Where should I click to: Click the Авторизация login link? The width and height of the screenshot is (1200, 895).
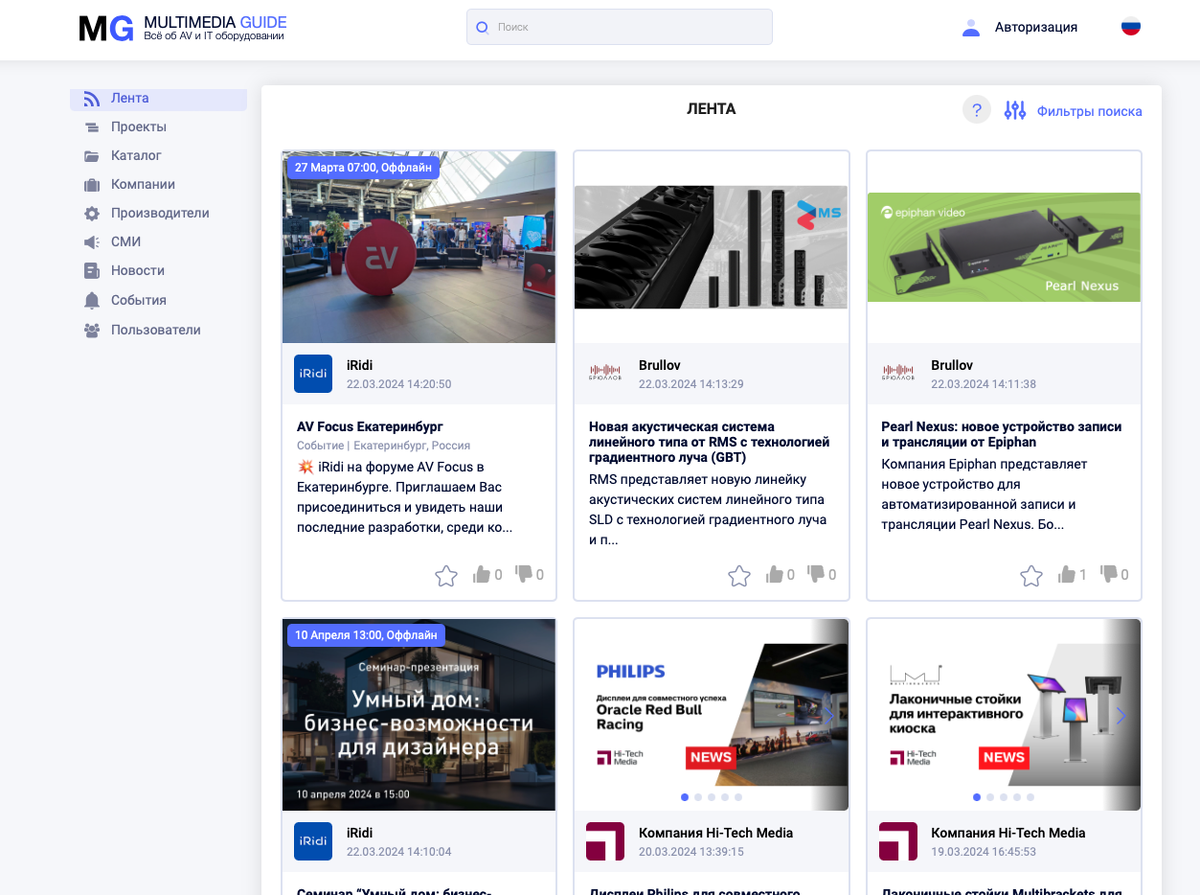pos(1036,28)
